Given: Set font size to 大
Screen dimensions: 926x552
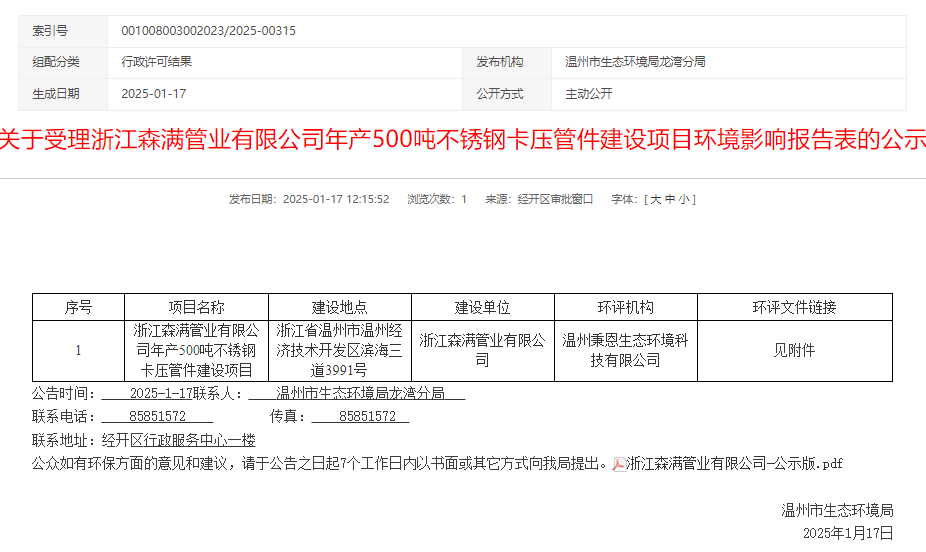Looking at the screenshot, I should pos(656,200).
